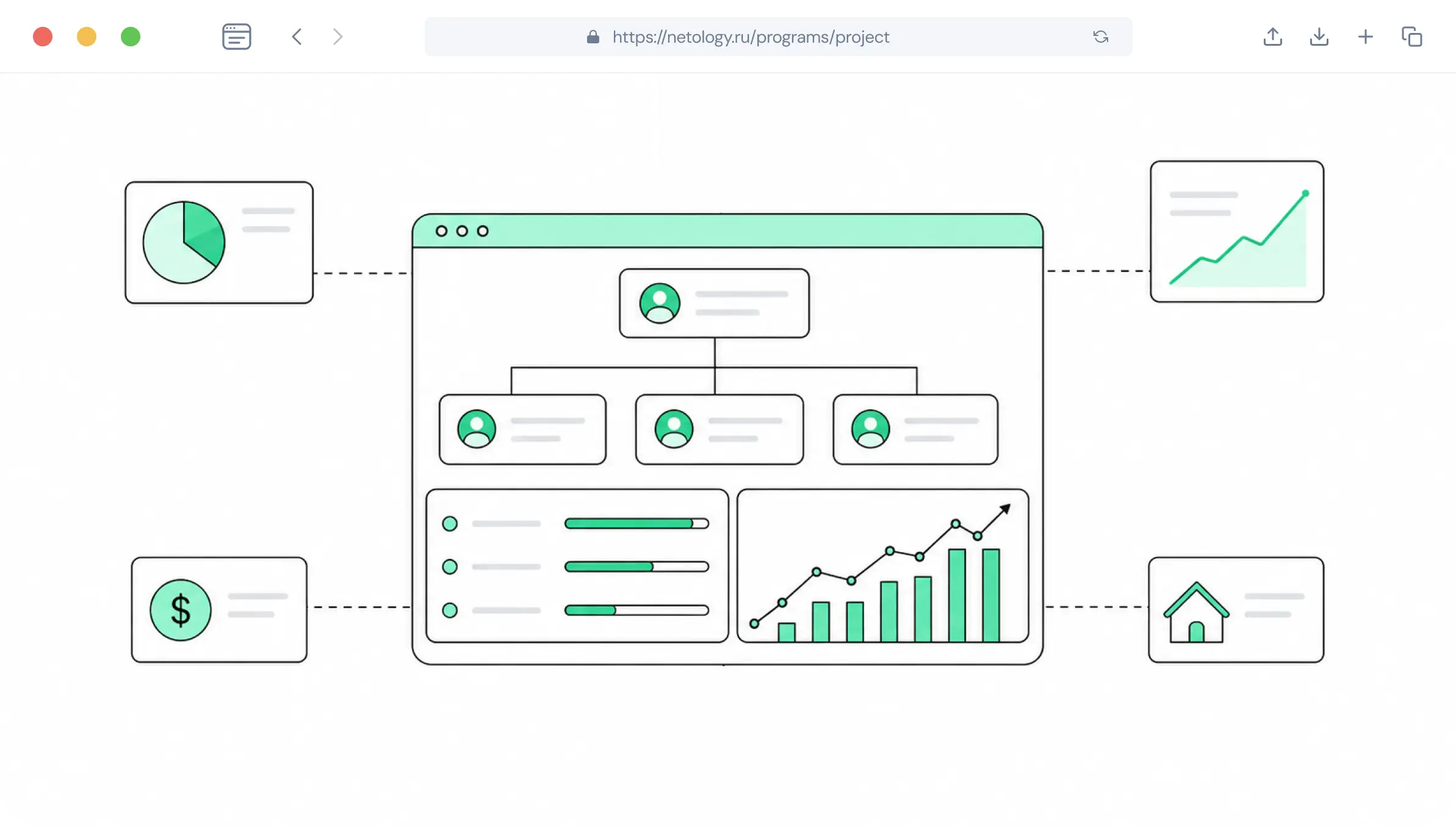Select the dollar sign card
This screenshot has height=826, width=1456.
pyautogui.click(x=219, y=609)
